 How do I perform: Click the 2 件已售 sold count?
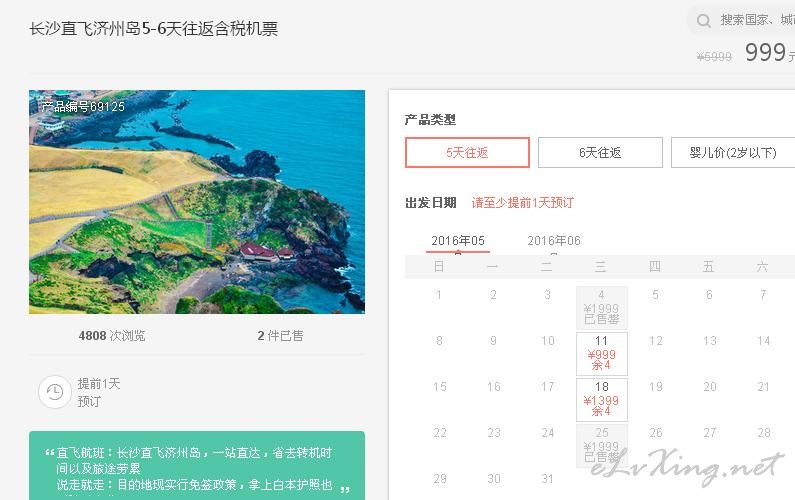point(280,336)
